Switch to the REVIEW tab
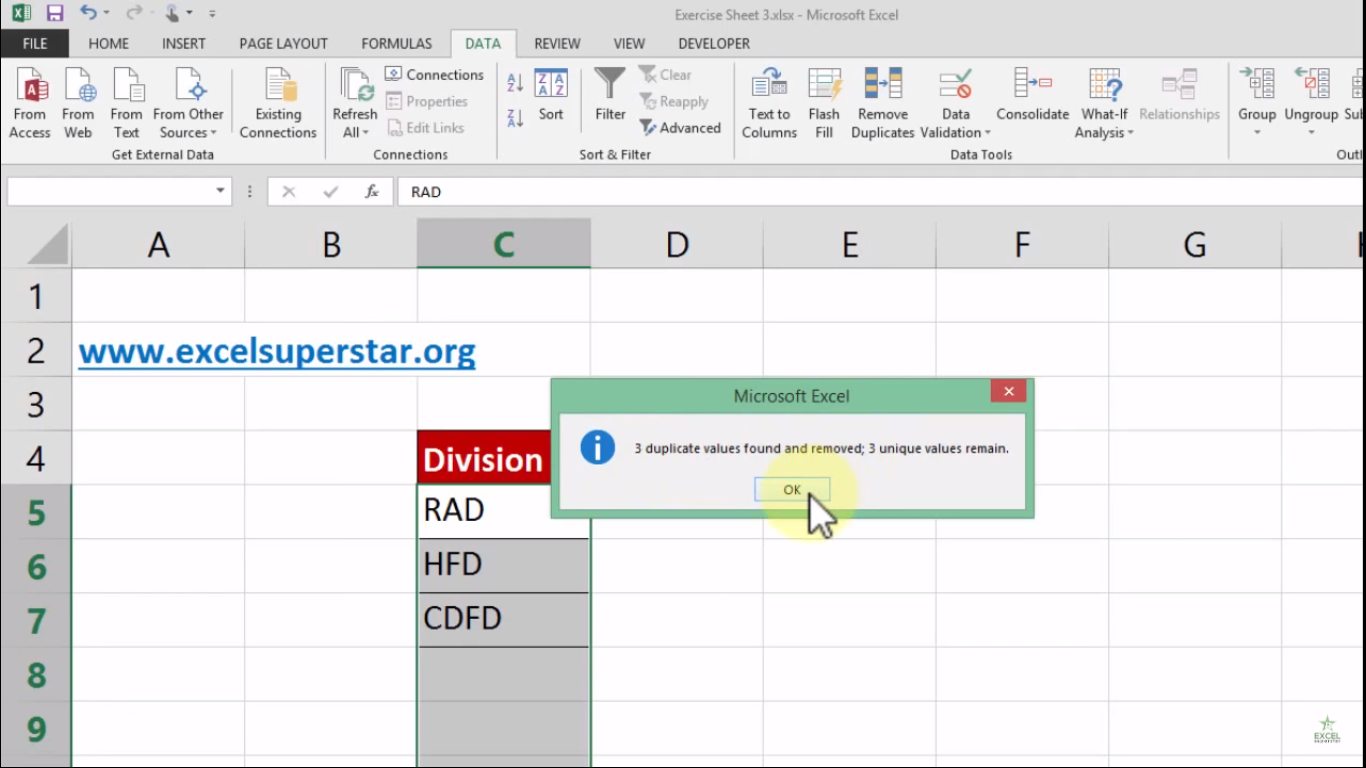The height and width of the screenshot is (768, 1366). pyautogui.click(x=557, y=44)
